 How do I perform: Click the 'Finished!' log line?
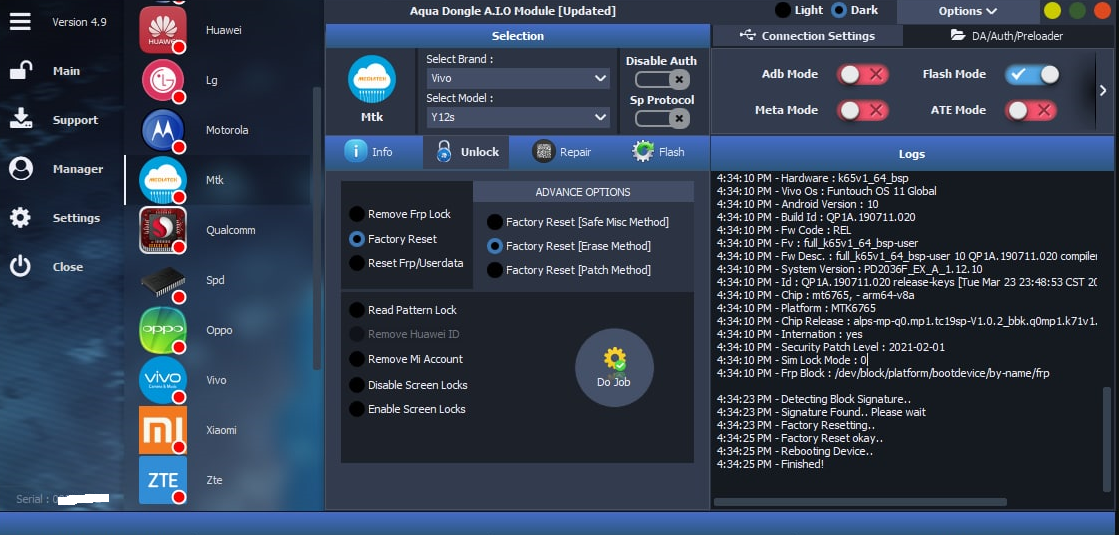point(770,464)
